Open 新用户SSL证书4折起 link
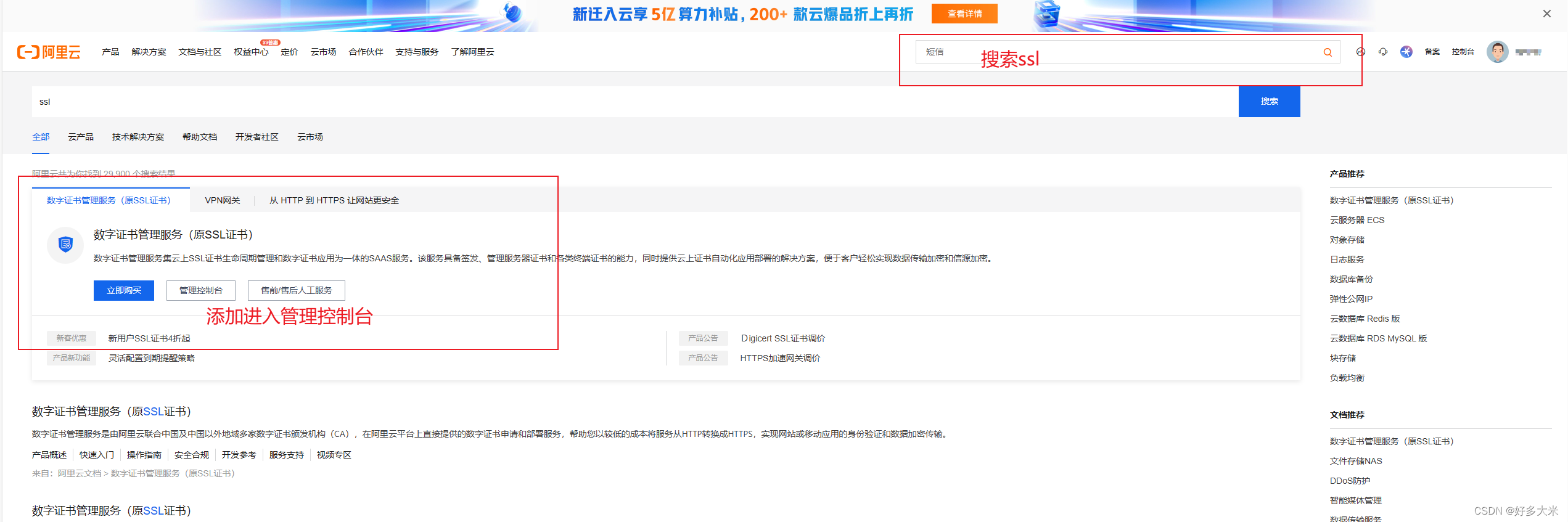Viewport: 1568px width, 522px height. (149, 338)
